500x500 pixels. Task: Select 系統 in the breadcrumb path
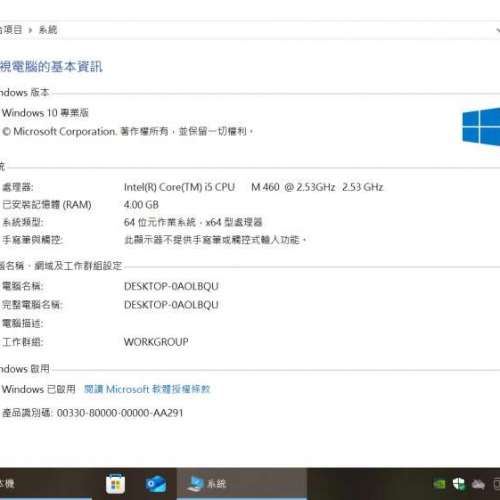tap(48, 30)
